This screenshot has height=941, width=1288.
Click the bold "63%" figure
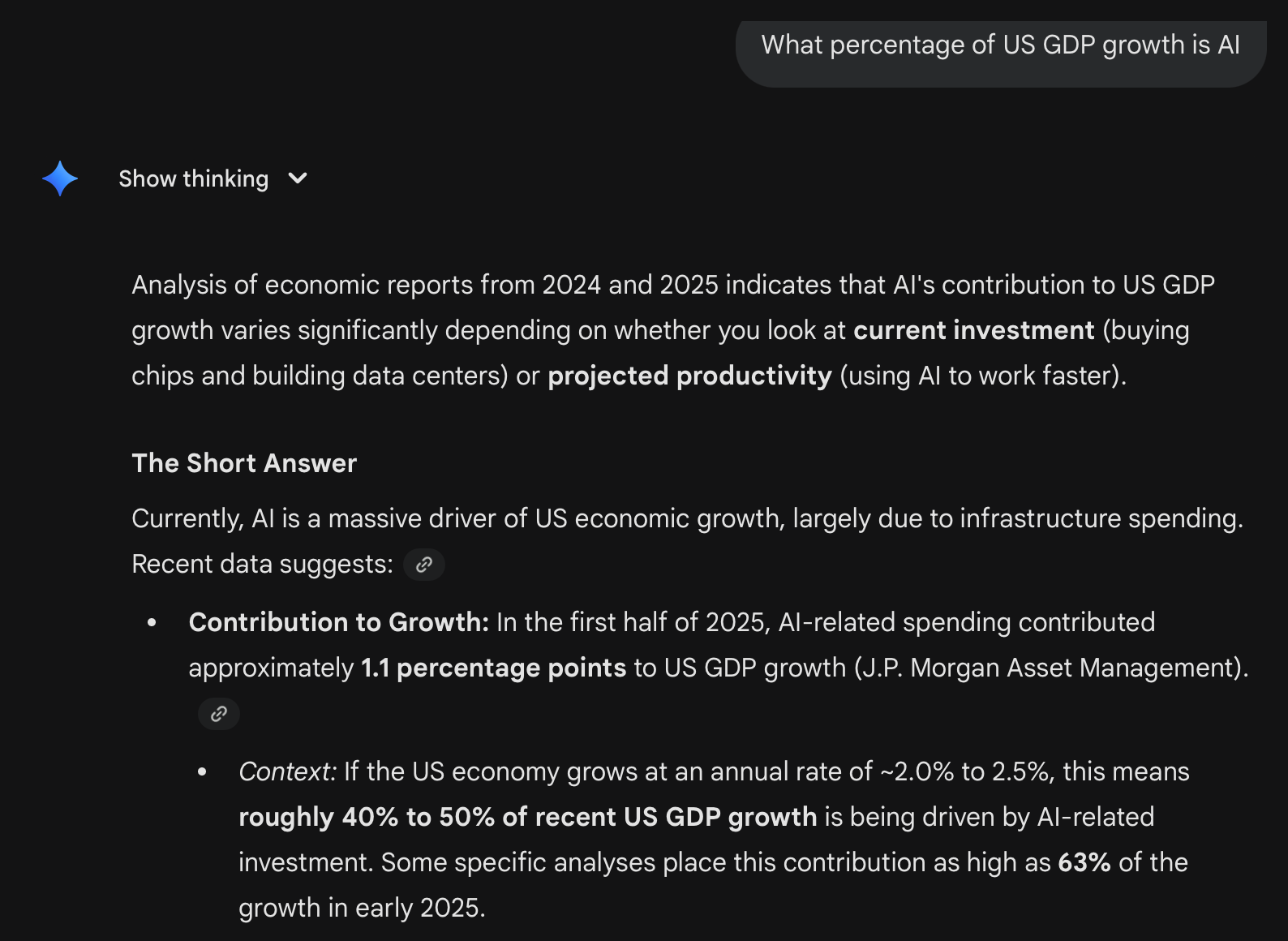click(1084, 862)
